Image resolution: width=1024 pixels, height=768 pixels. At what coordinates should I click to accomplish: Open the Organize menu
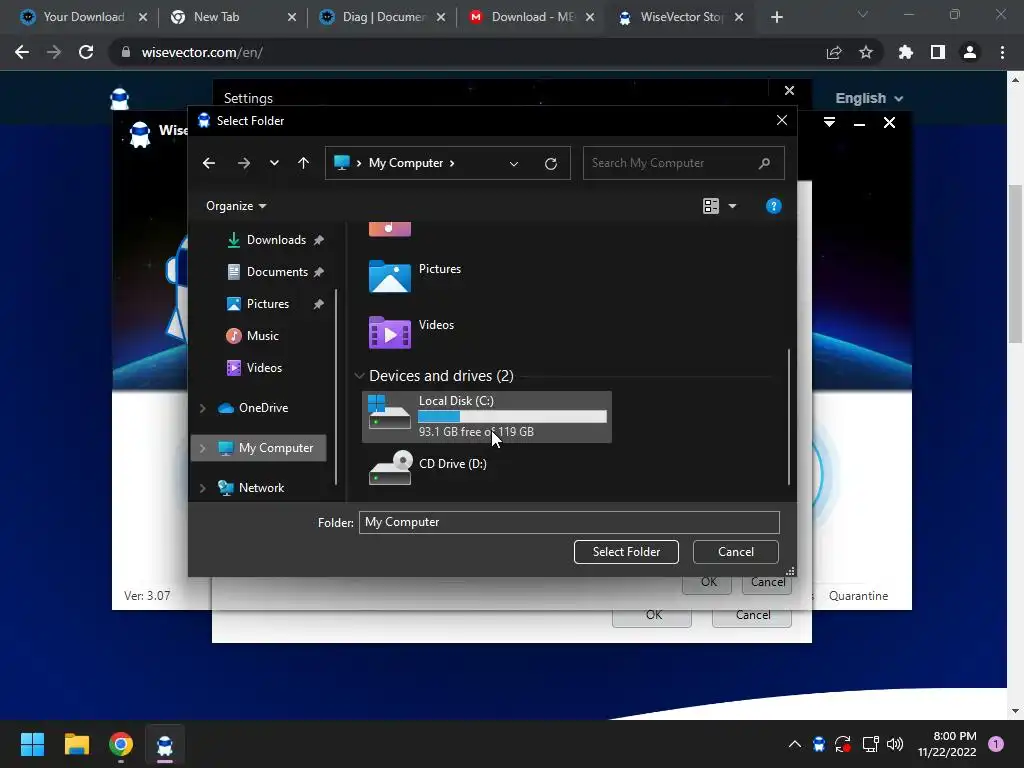pos(236,206)
